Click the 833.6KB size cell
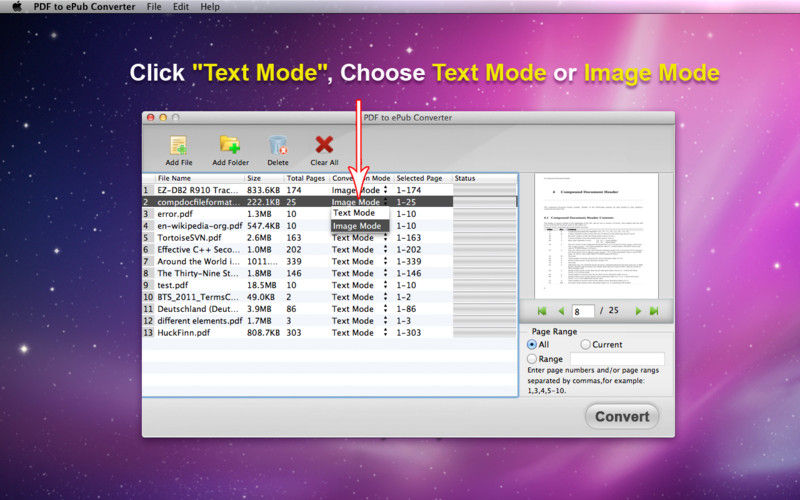The image size is (800, 500). [x=263, y=190]
